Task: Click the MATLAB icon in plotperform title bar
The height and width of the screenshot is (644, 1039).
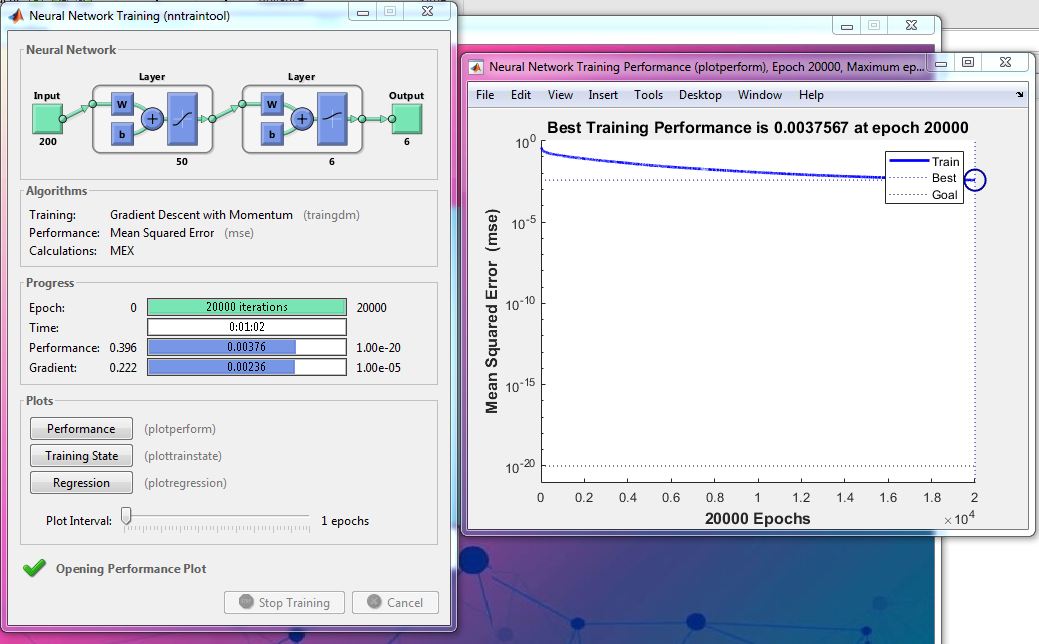Action: point(476,67)
